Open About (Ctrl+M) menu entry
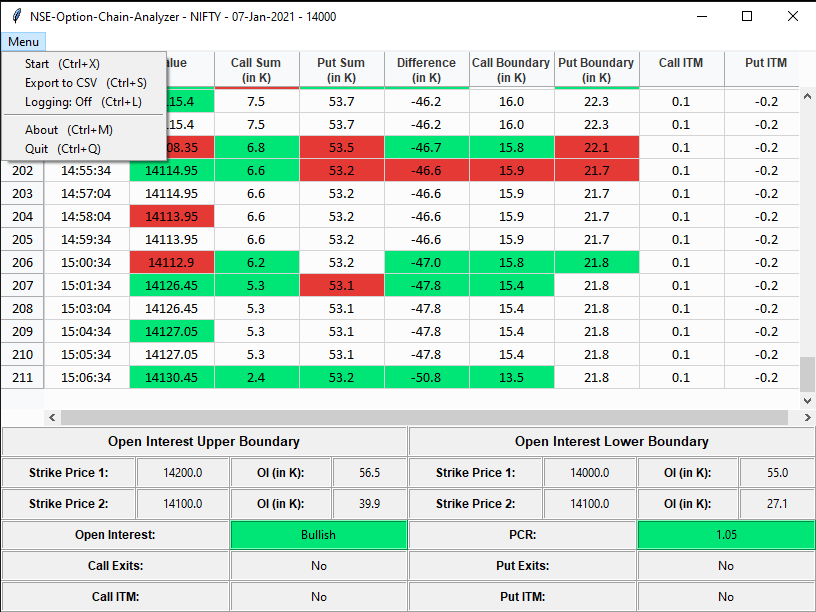 (x=83, y=130)
